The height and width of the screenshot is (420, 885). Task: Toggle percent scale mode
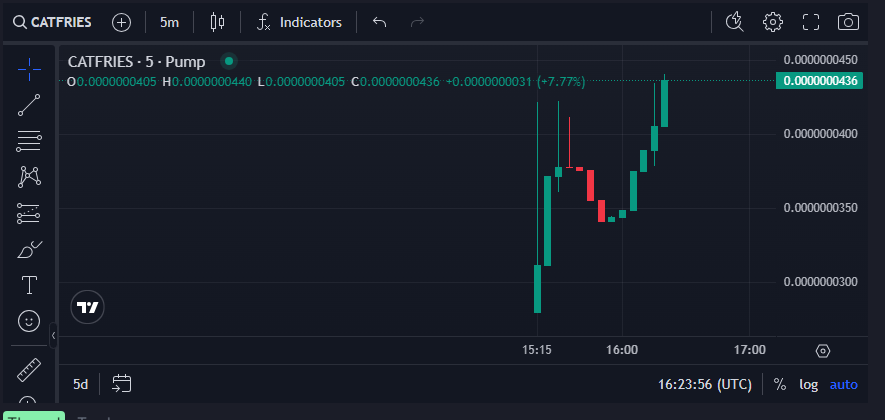click(x=780, y=384)
